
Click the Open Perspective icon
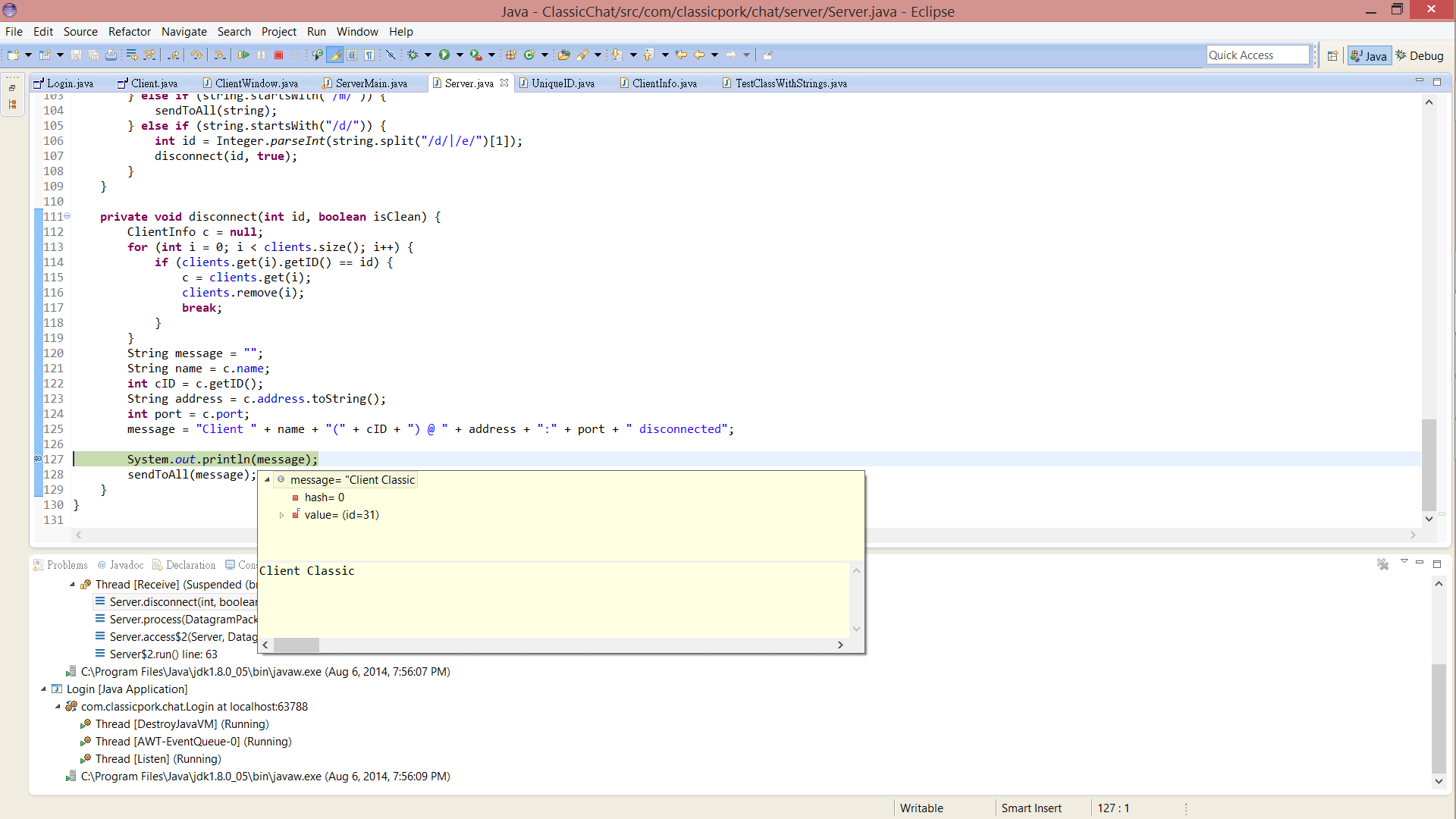(x=1332, y=55)
